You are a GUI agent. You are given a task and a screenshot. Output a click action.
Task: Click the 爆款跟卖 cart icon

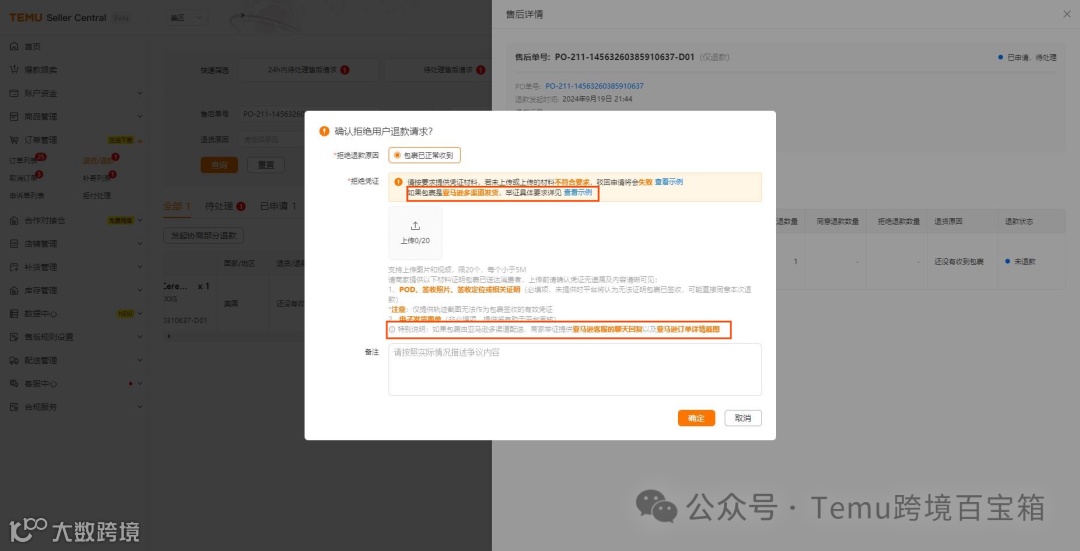pos(14,70)
